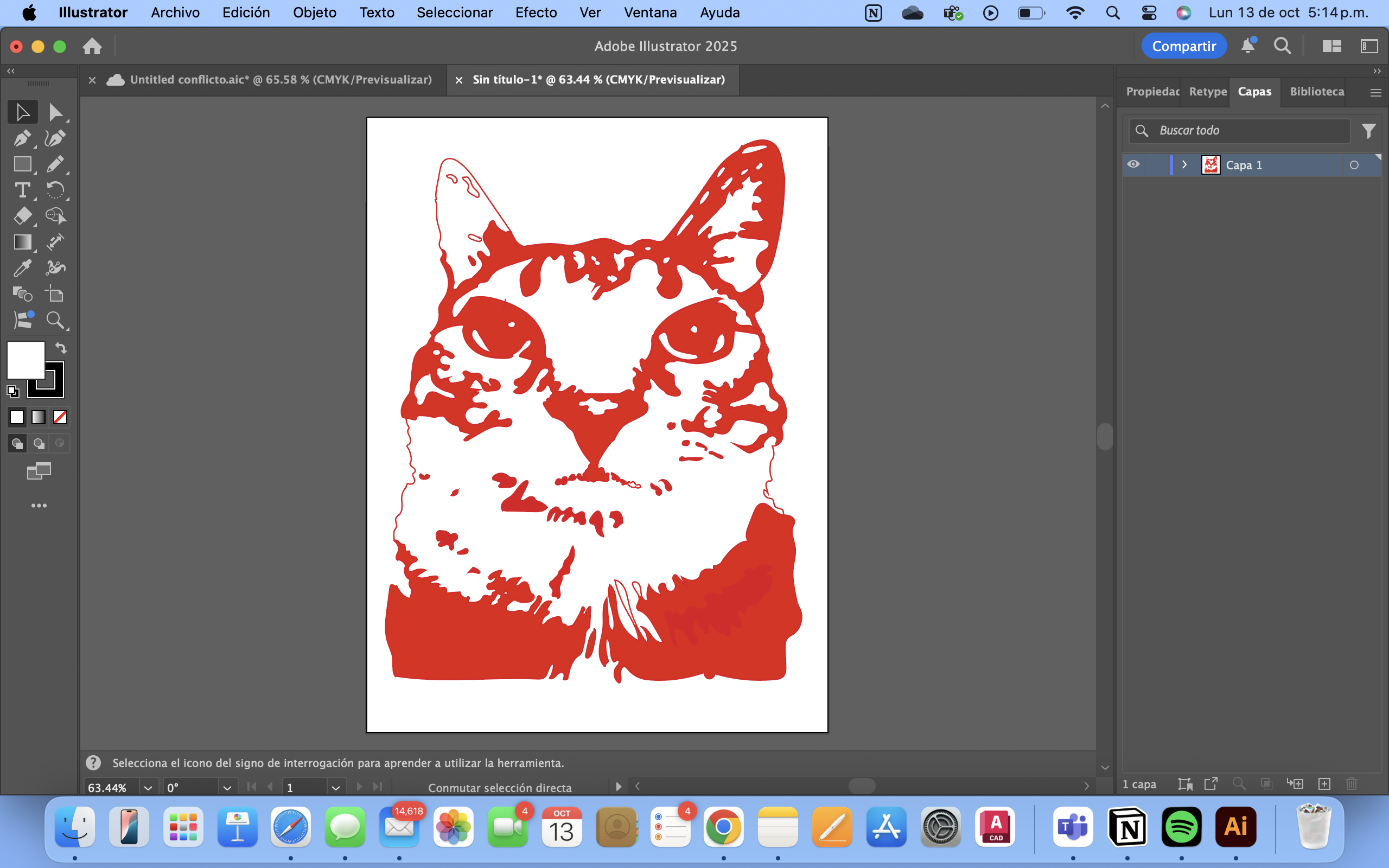Open the Efecto menu

pyautogui.click(x=536, y=12)
